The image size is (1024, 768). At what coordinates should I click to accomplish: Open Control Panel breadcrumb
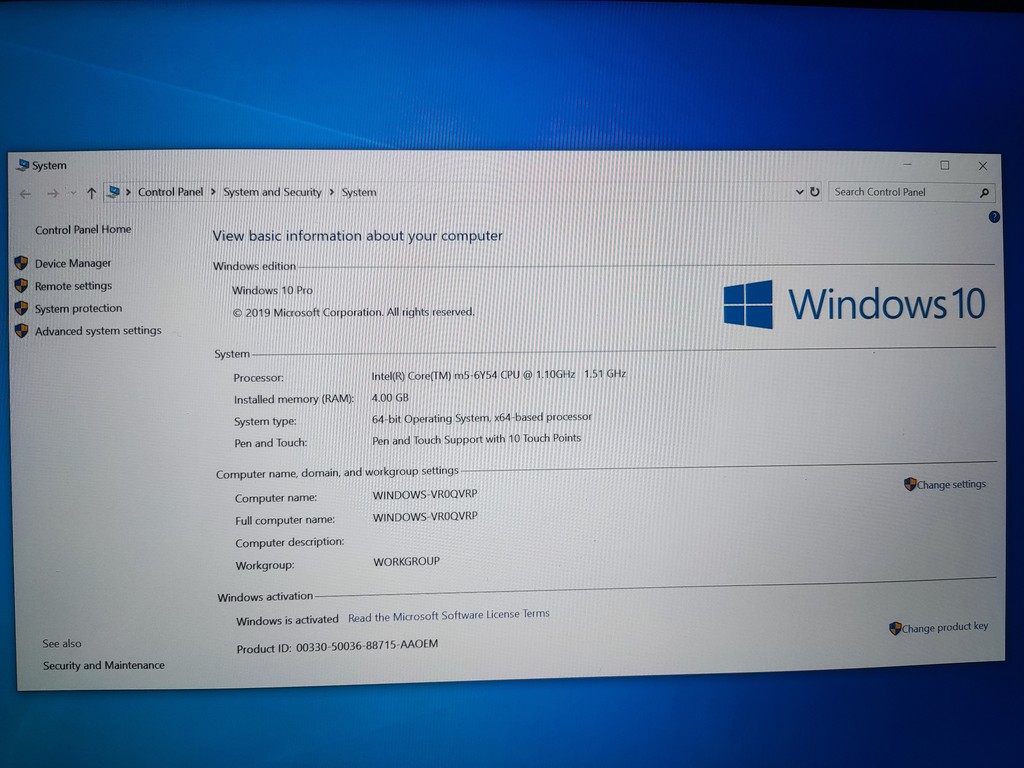(x=170, y=192)
